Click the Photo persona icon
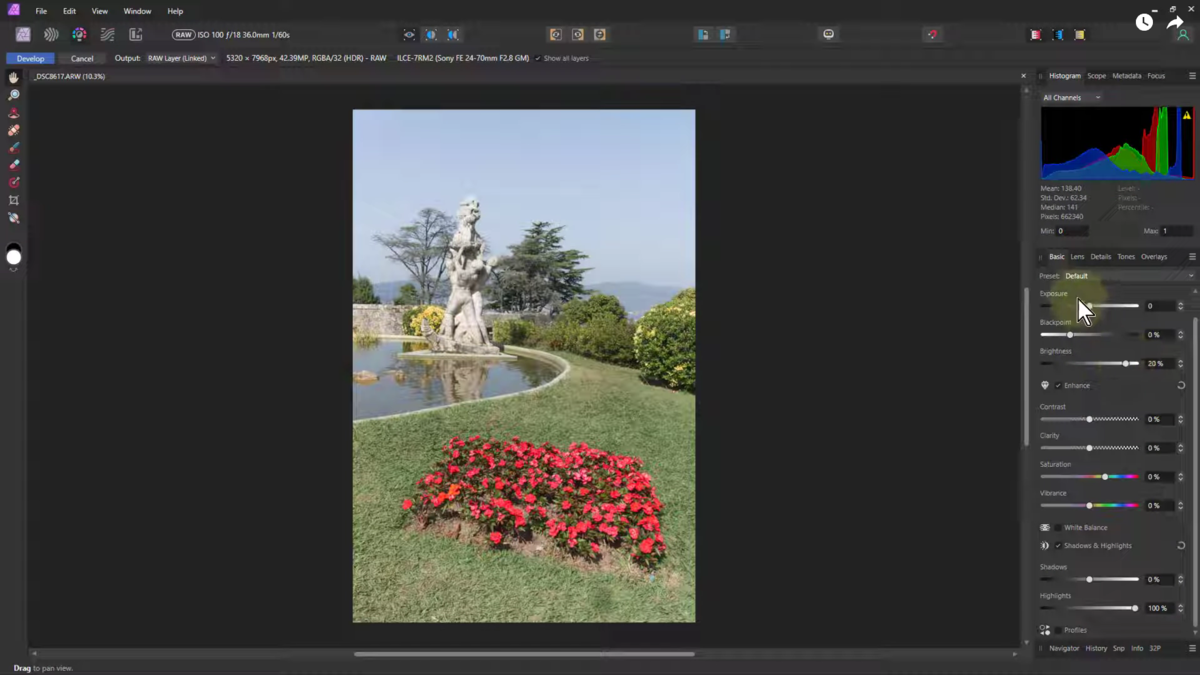The height and width of the screenshot is (675, 1200). (23, 35)
